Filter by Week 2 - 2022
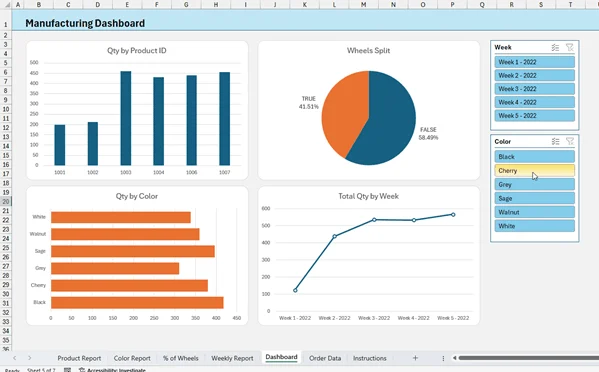 point(534,75)
